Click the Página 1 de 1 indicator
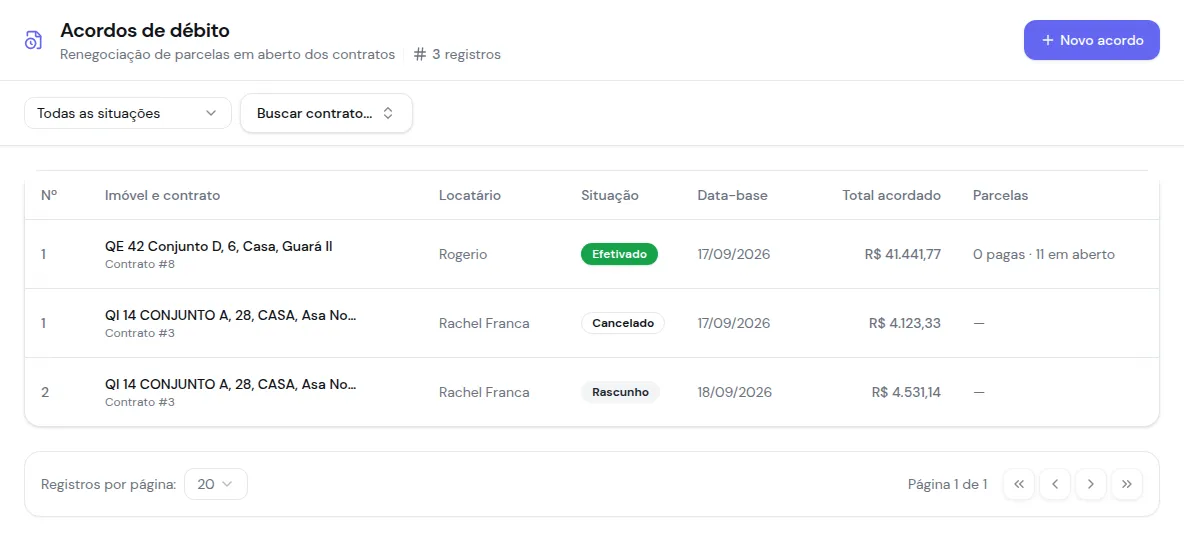 coord(948,484)
